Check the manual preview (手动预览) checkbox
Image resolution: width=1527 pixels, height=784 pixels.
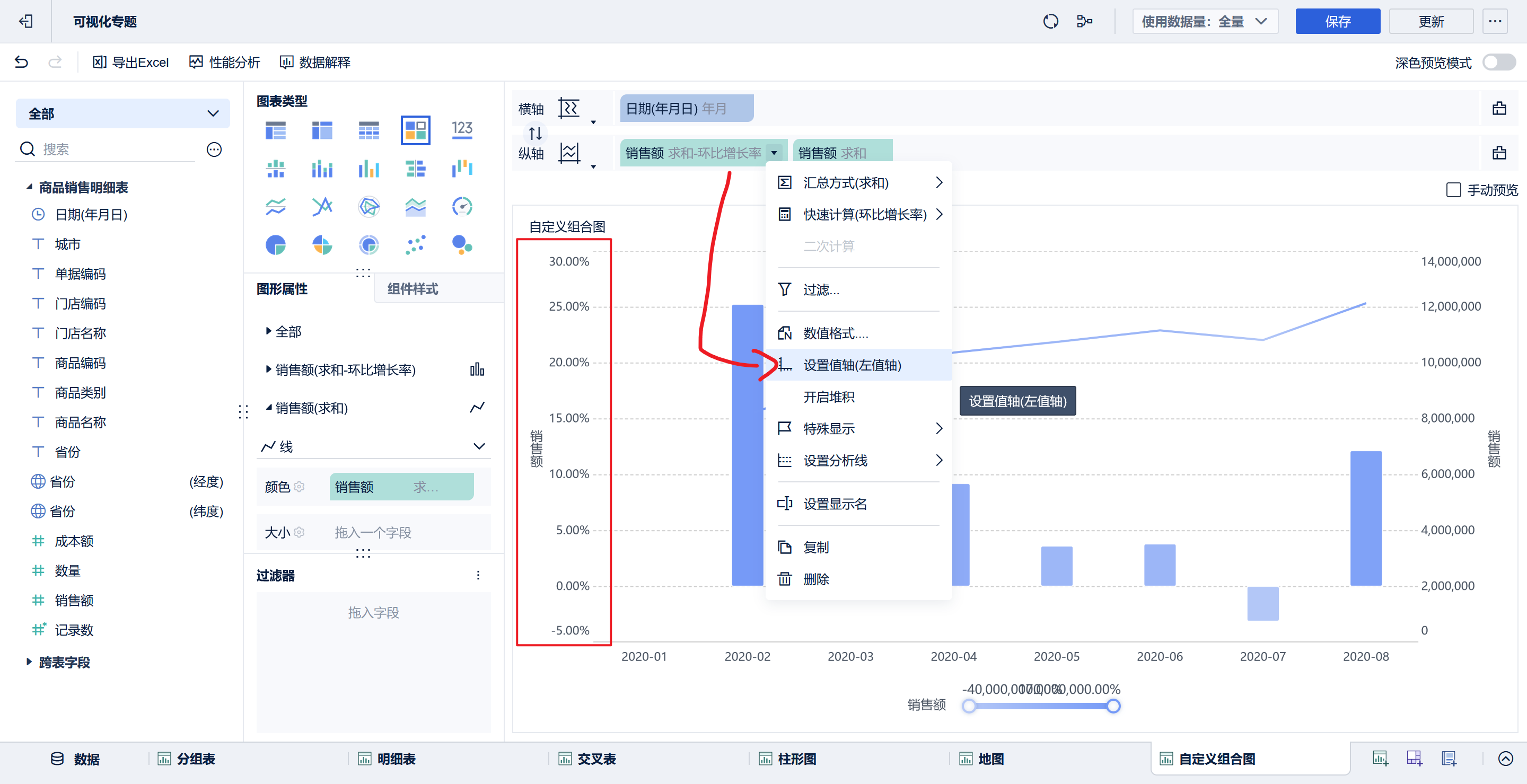[x=1453, y=190]
